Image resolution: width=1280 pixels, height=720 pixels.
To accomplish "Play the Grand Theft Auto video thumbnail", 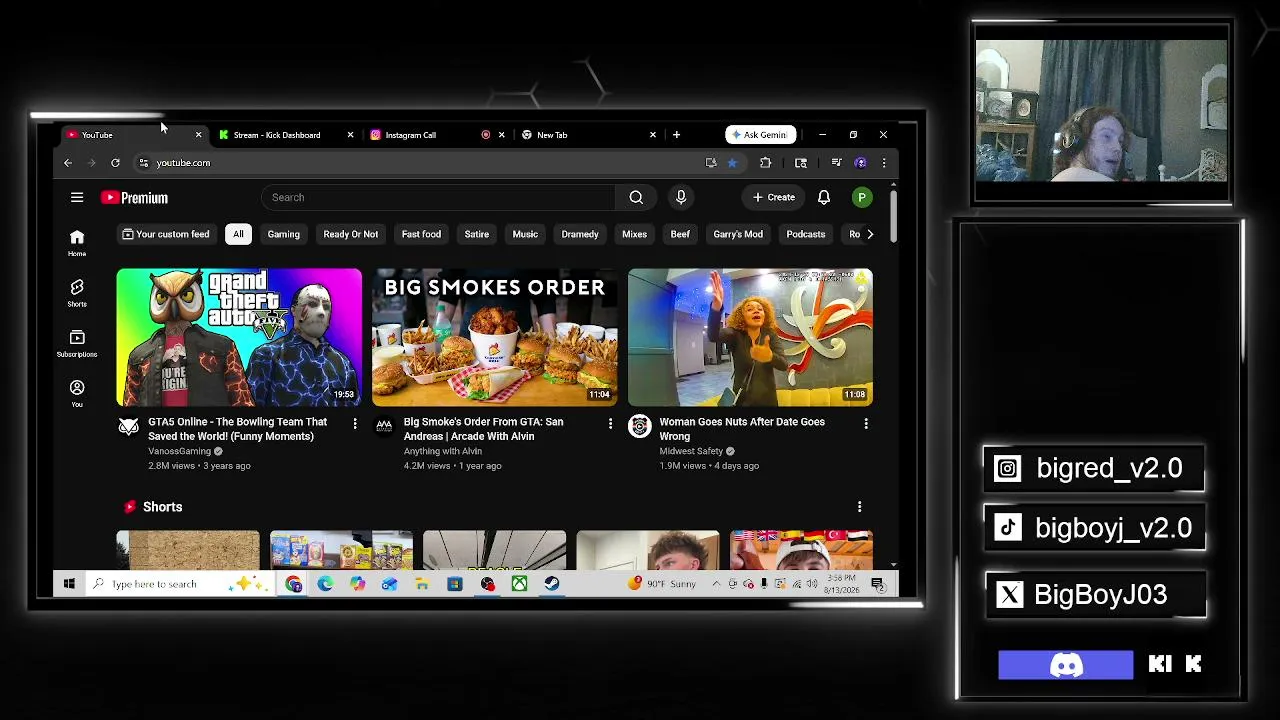I will [x=239, y=337].
